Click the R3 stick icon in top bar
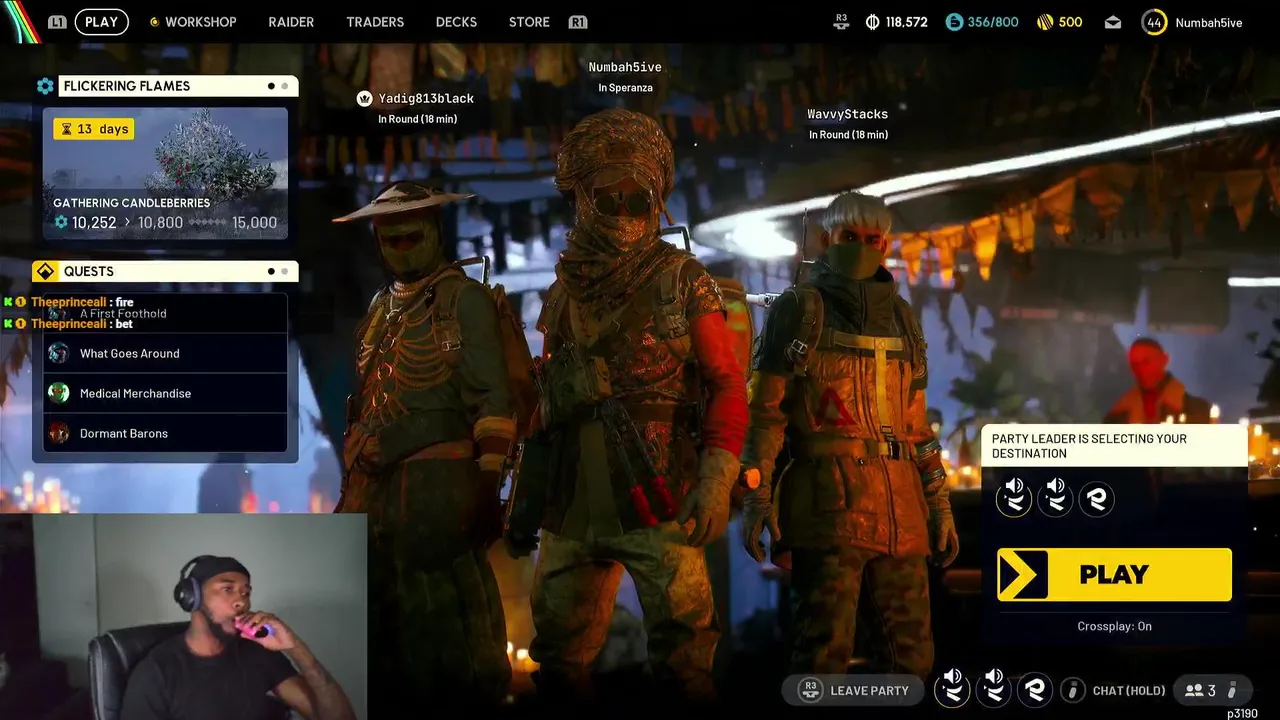 (841, 22)
